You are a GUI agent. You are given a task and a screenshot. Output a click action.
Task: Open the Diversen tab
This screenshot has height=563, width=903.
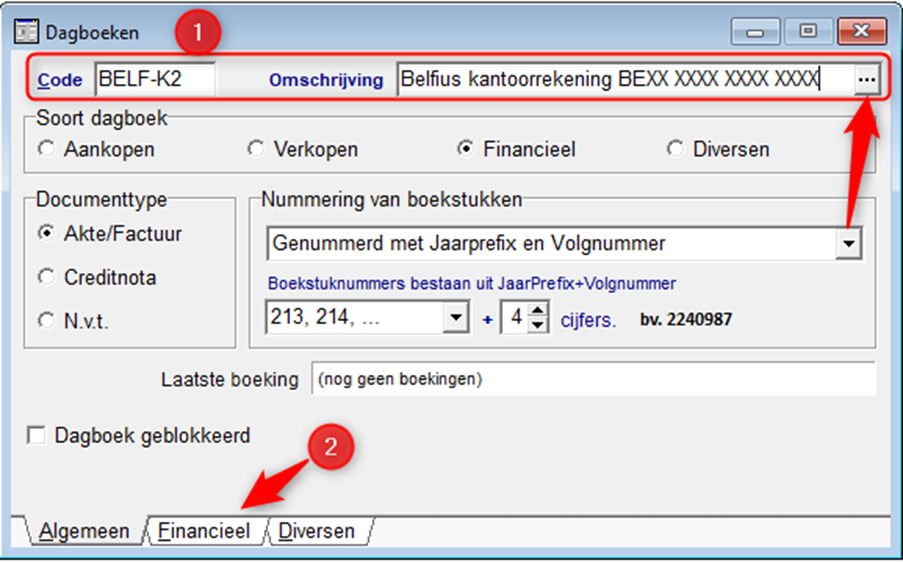click(x=316, y=531)
